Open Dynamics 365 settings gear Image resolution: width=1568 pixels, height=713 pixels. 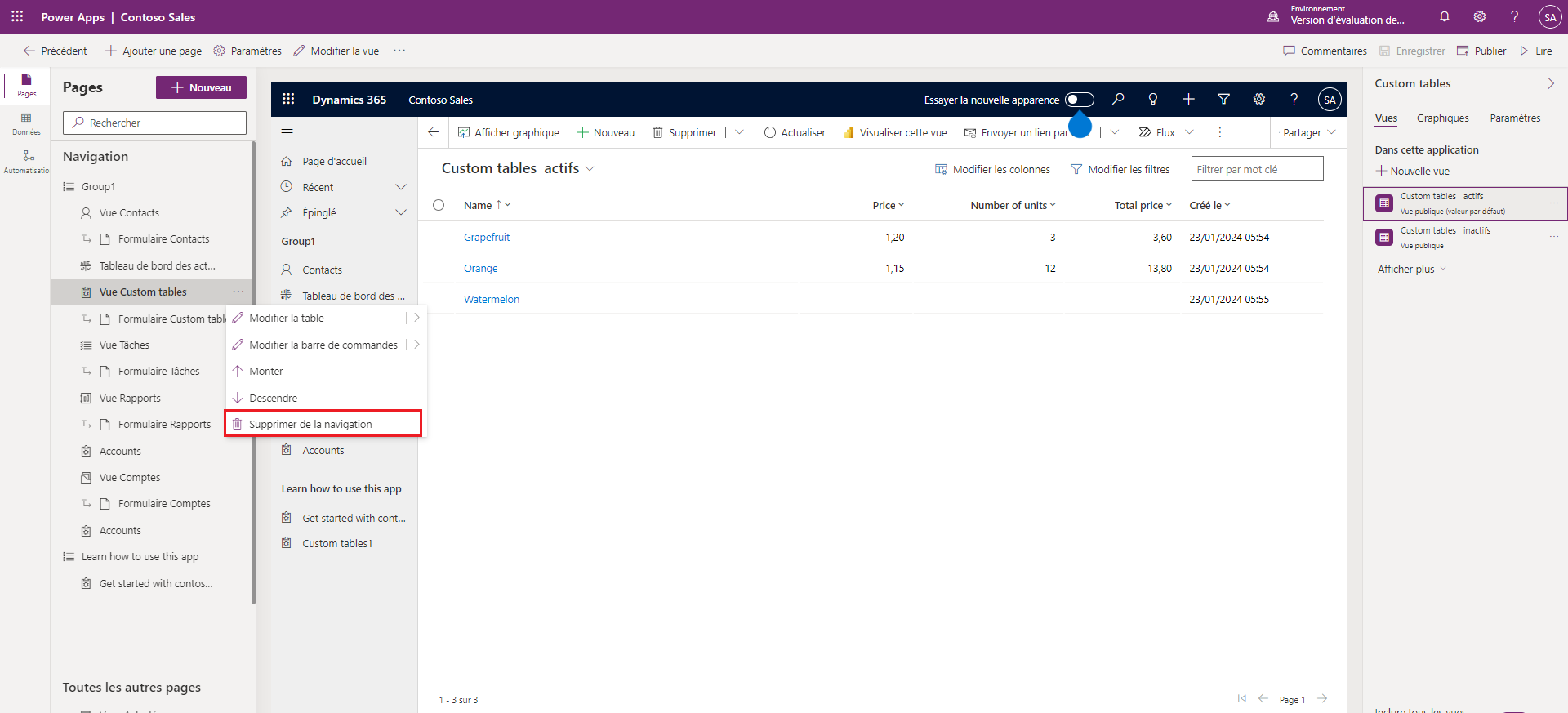(x=1258, y=99)
